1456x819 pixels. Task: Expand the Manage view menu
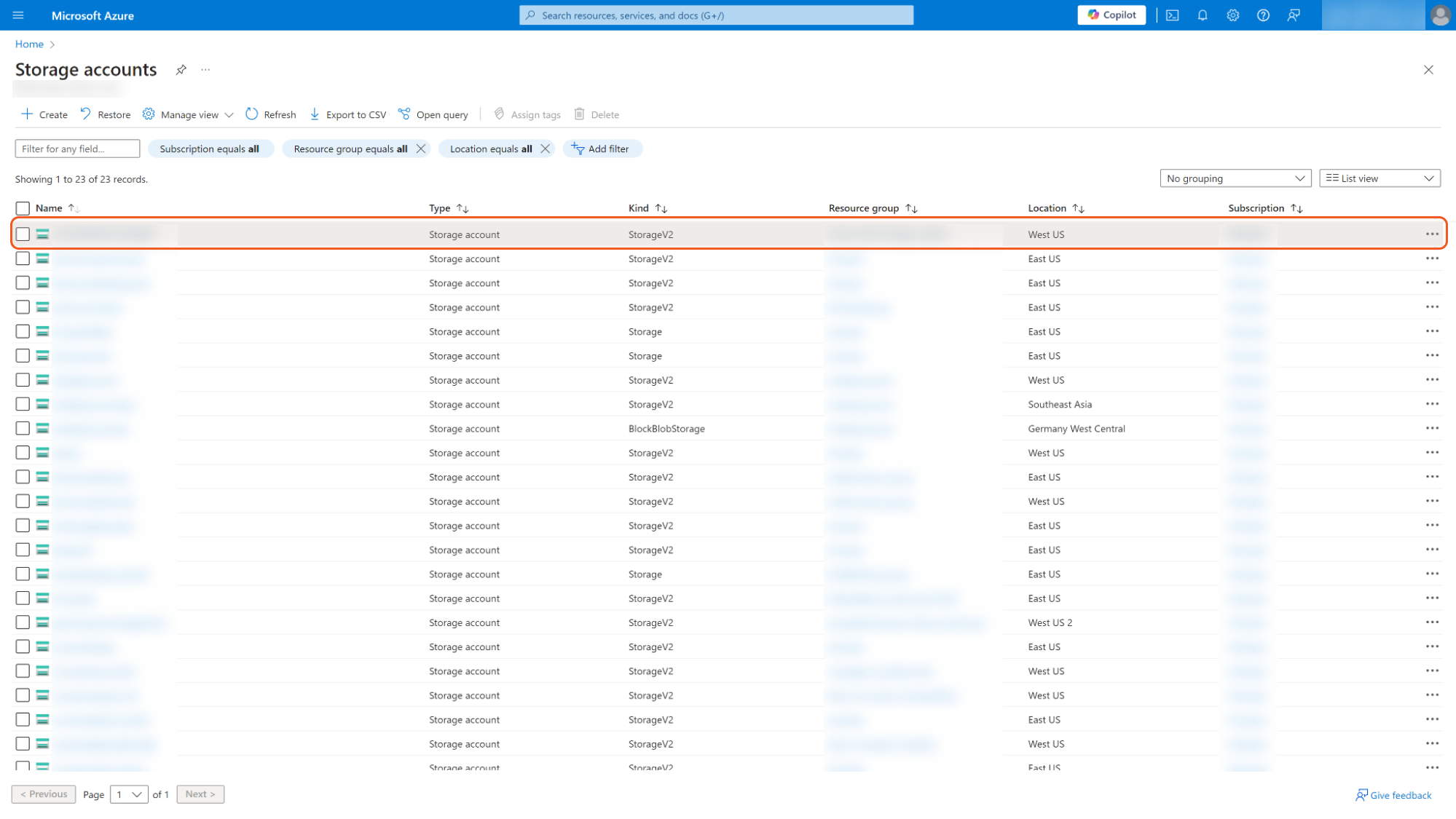tap(189, 114)
